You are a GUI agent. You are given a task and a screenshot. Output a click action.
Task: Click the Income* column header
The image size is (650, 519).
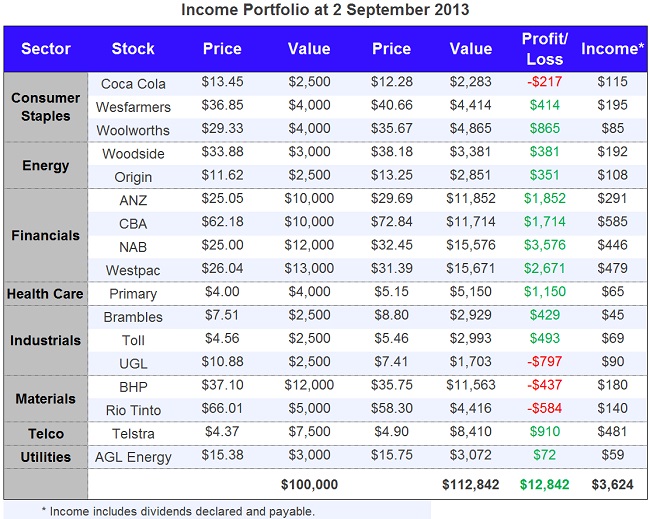pos(609,48)
